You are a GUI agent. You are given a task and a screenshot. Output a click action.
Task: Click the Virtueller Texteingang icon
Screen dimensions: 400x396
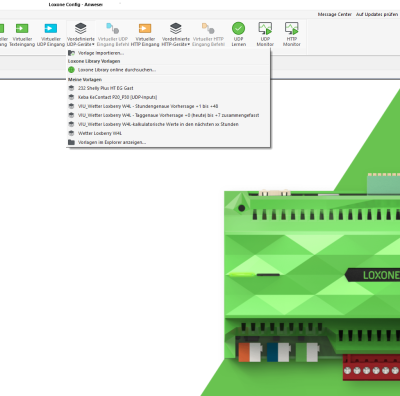[22, 28]
